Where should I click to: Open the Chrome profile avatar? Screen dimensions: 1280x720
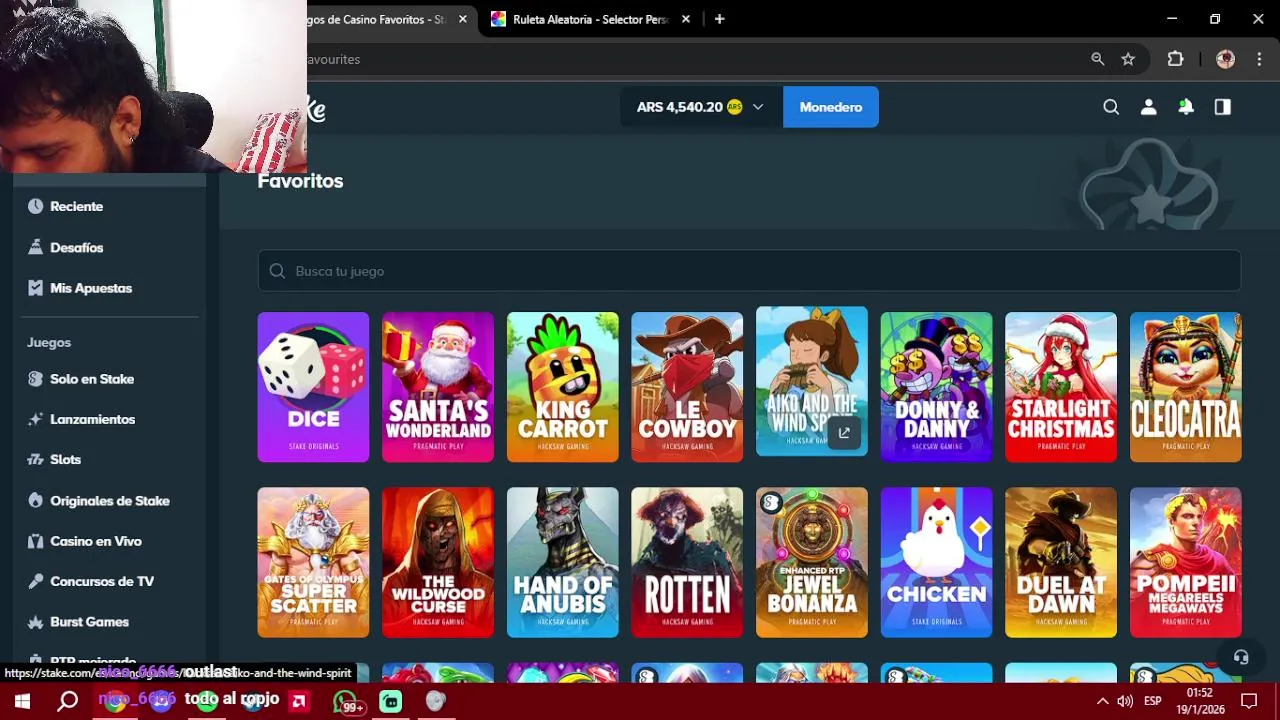[x=1225, y=59]
